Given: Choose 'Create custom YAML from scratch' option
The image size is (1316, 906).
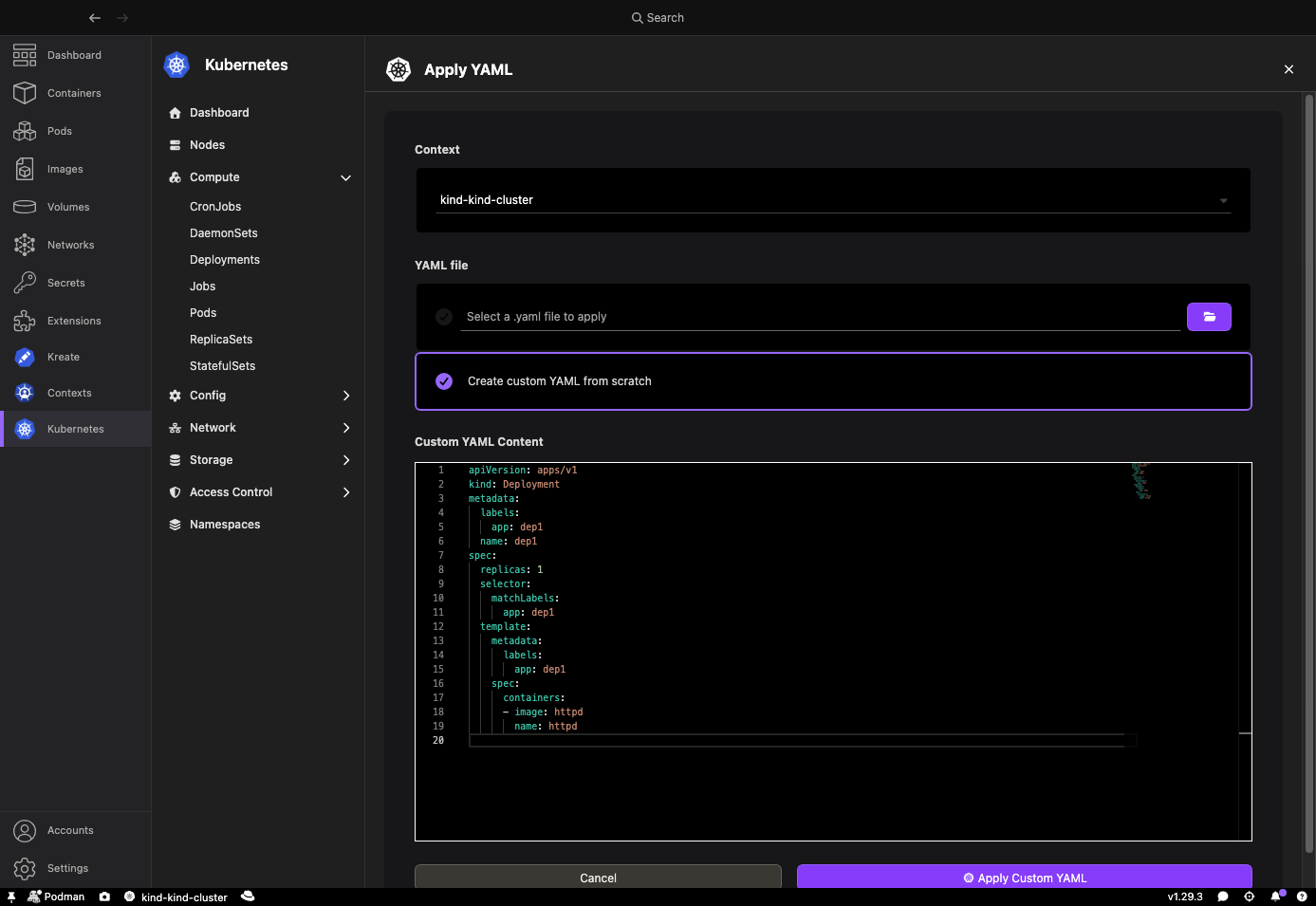Looking at the screenshot, I should click(x=833, y=381).
